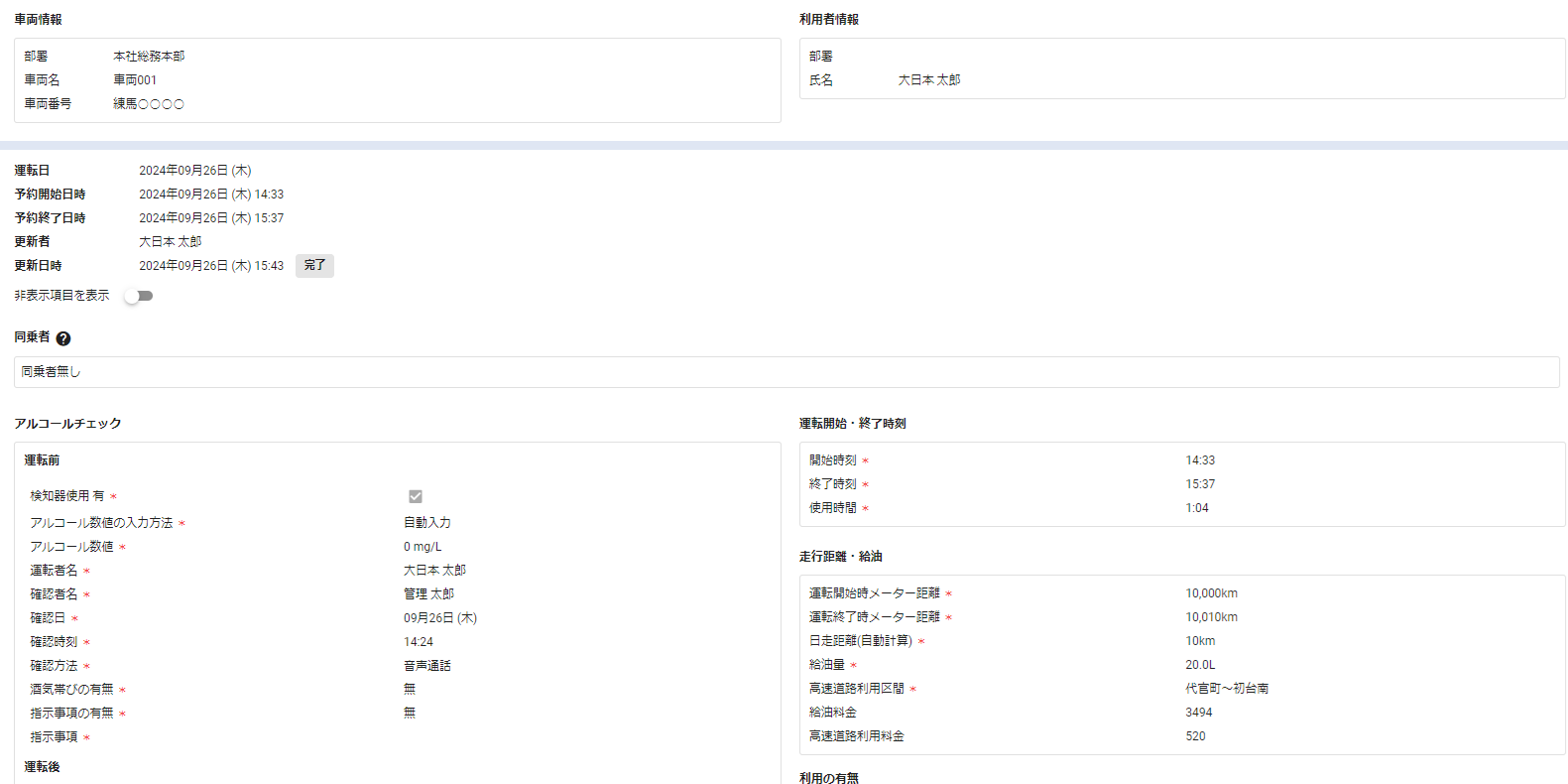Toggle the 非表示項目を表示 switch
Image resolution: width=1568 pixels, height=784 pixels.
click(139, 296)
